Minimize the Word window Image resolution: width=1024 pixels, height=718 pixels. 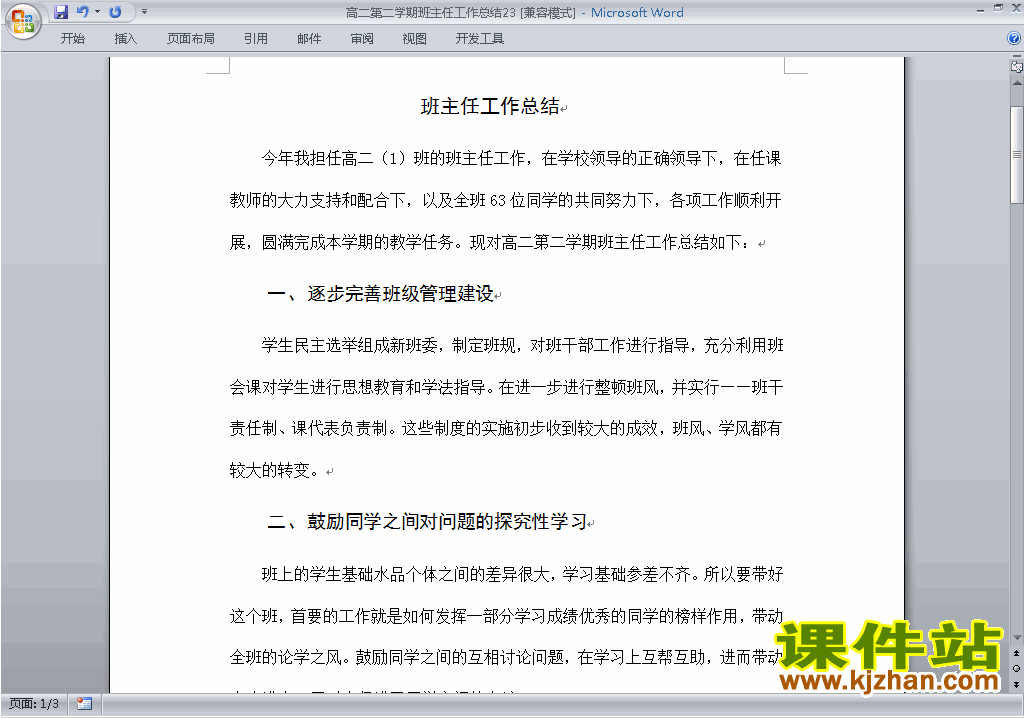980,9
